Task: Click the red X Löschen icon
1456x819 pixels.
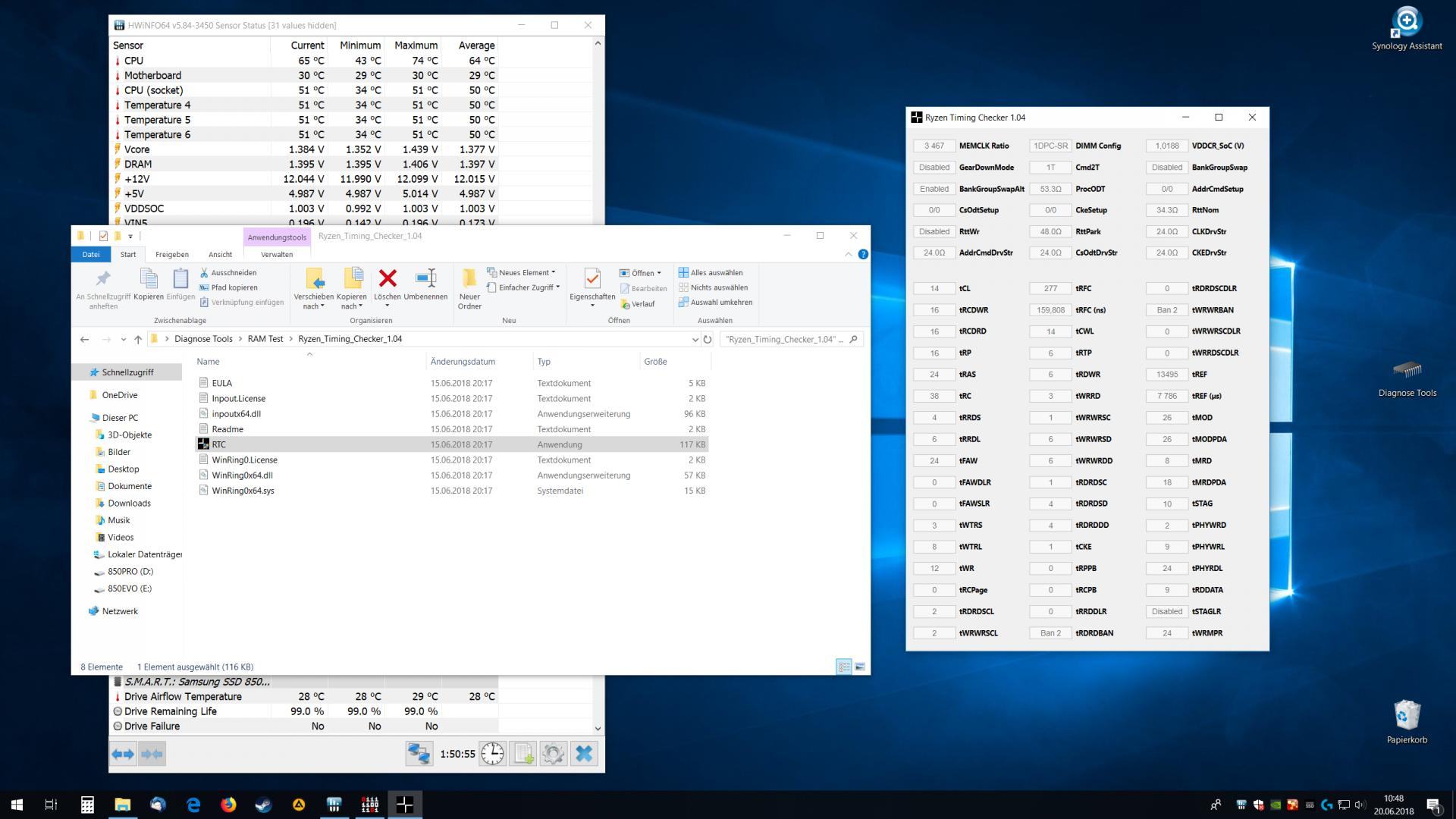Action: (388, 279)
